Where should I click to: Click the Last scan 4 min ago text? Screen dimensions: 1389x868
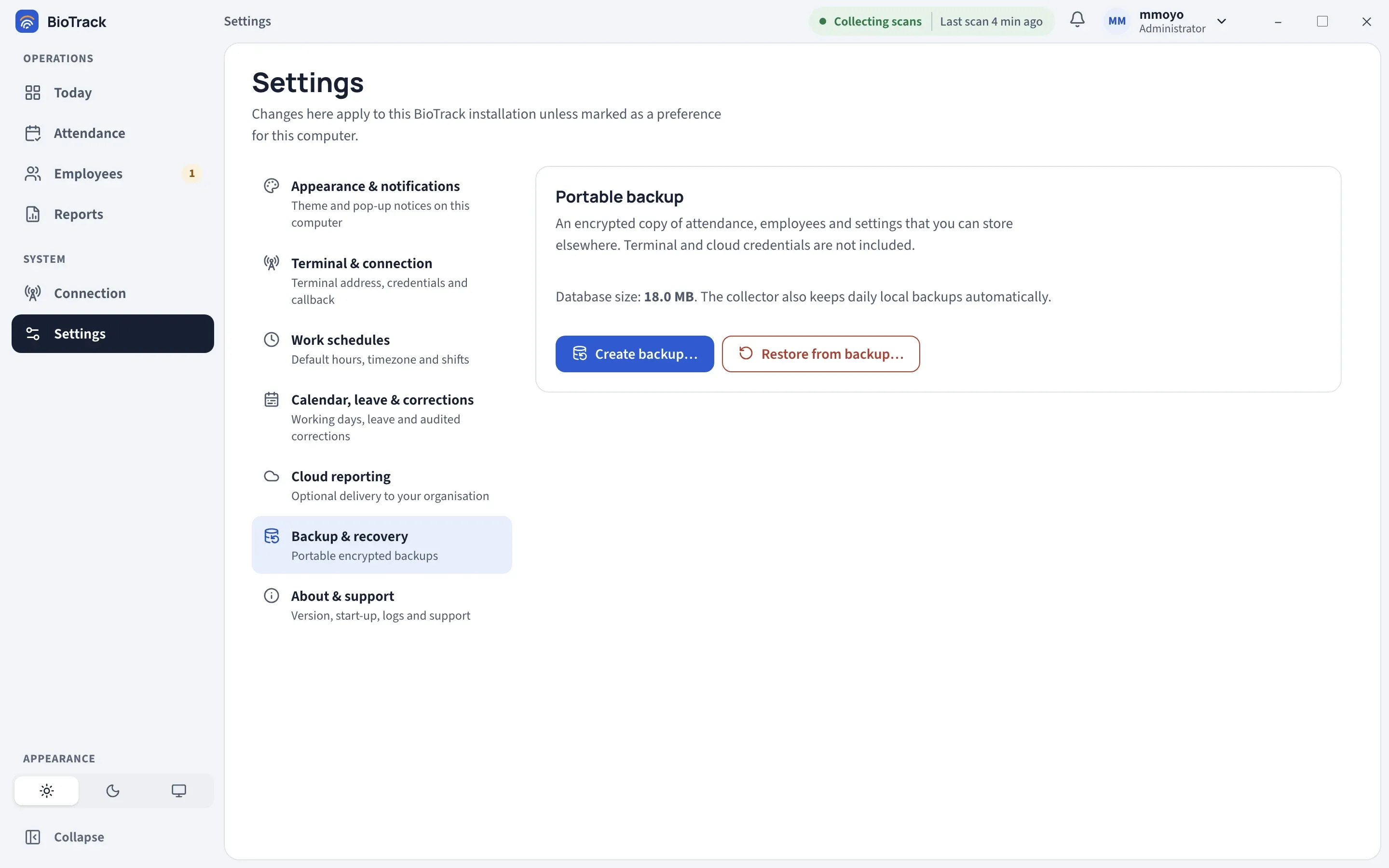[x=991, y=21]
